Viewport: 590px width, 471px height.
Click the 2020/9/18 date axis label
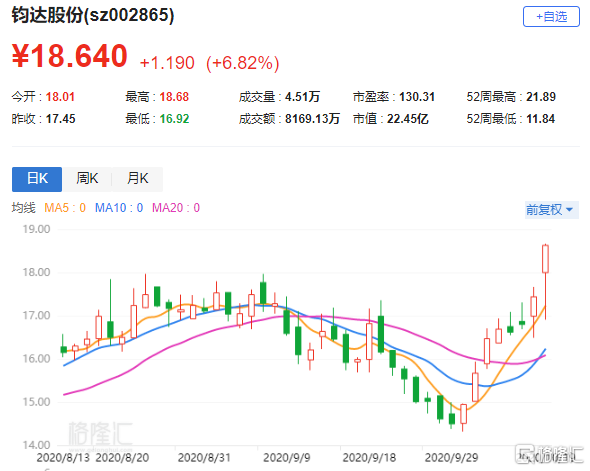[x=370, y=458]
